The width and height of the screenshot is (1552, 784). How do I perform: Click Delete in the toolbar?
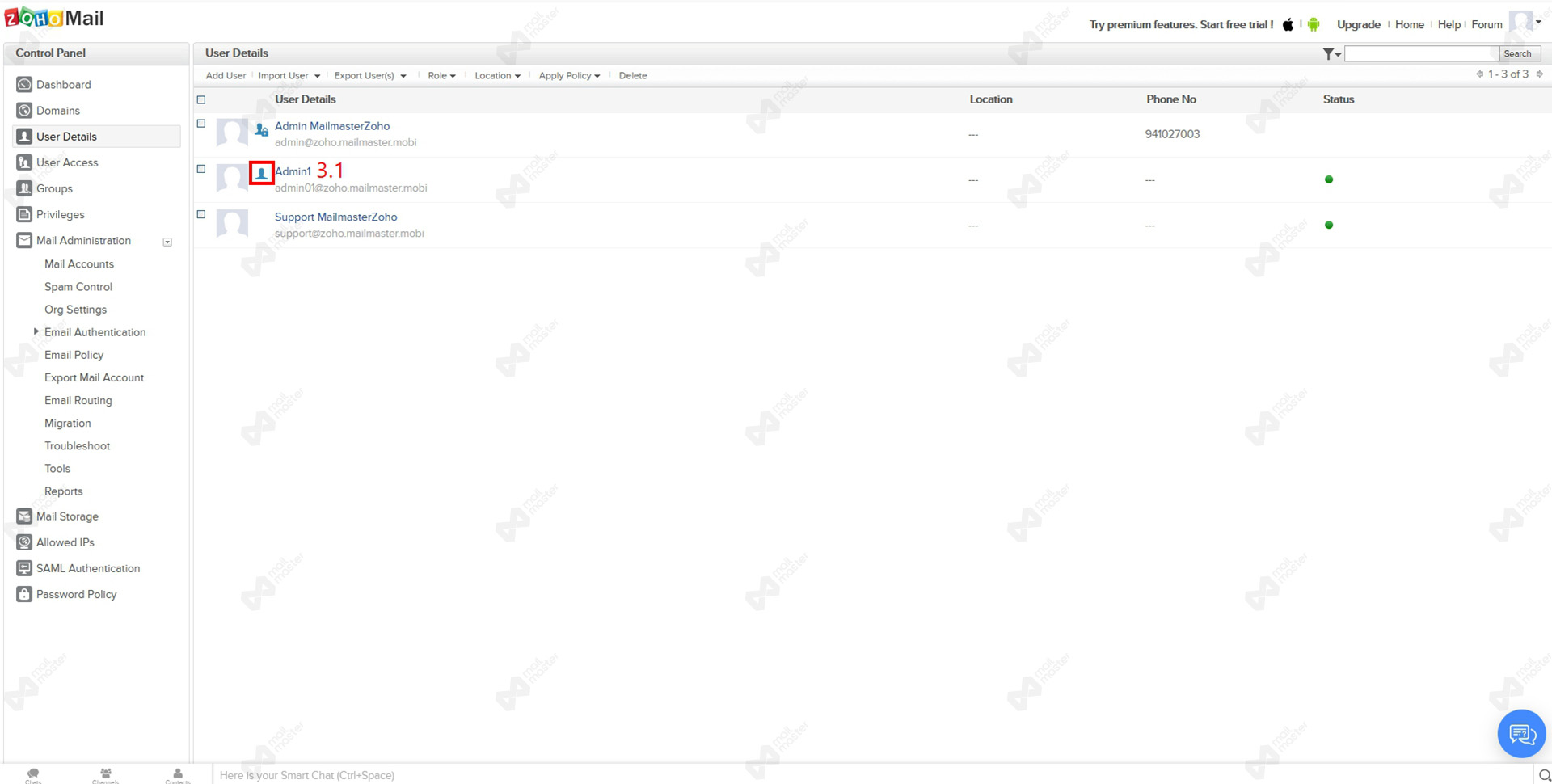(x=633, y=76)
